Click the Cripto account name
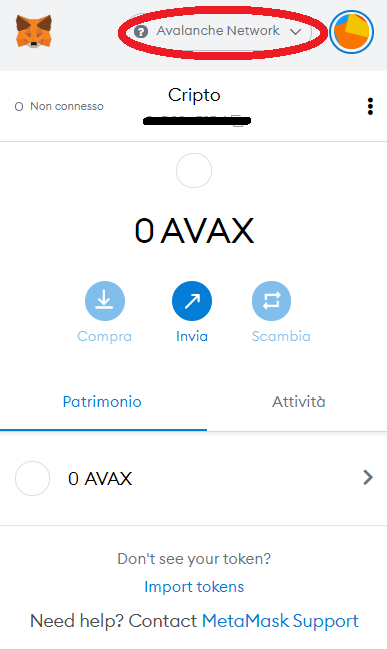Image resolution: width=387 pixels, height=649 pixels. (194, 95)
